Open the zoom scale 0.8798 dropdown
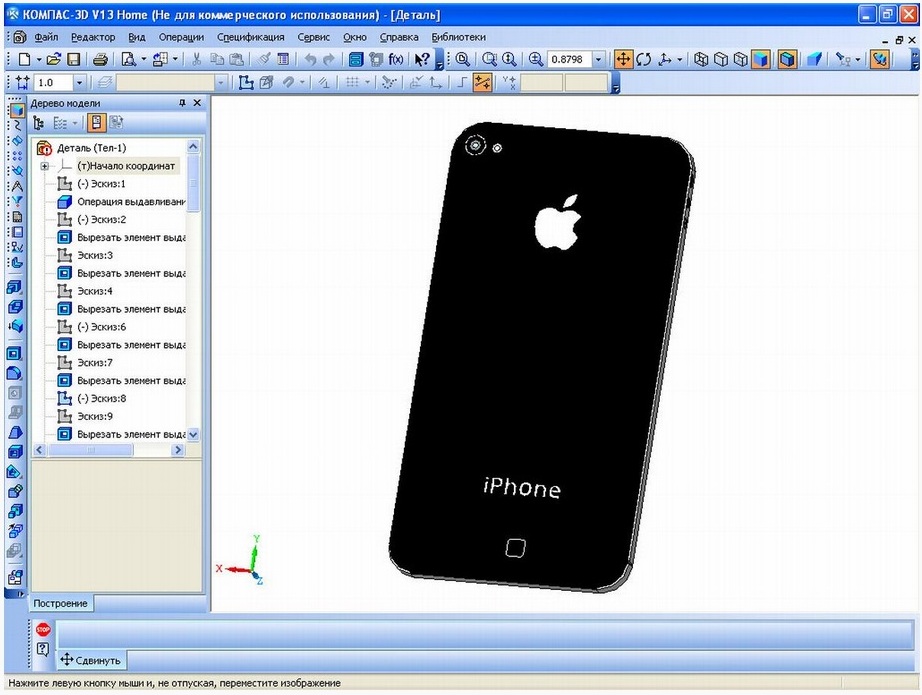 click(599, 59)
